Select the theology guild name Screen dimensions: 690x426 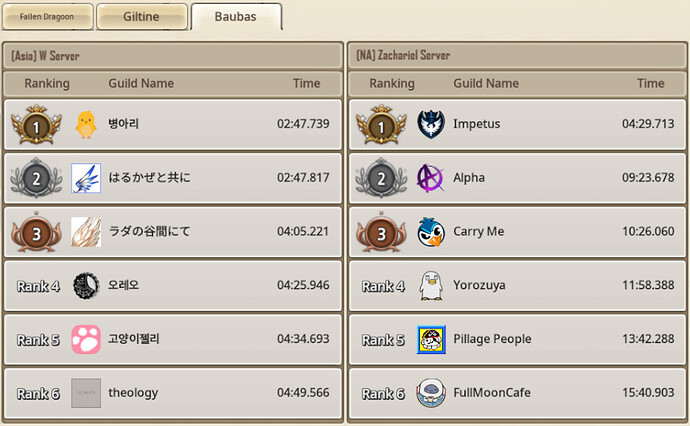click(x=133, y=393)
